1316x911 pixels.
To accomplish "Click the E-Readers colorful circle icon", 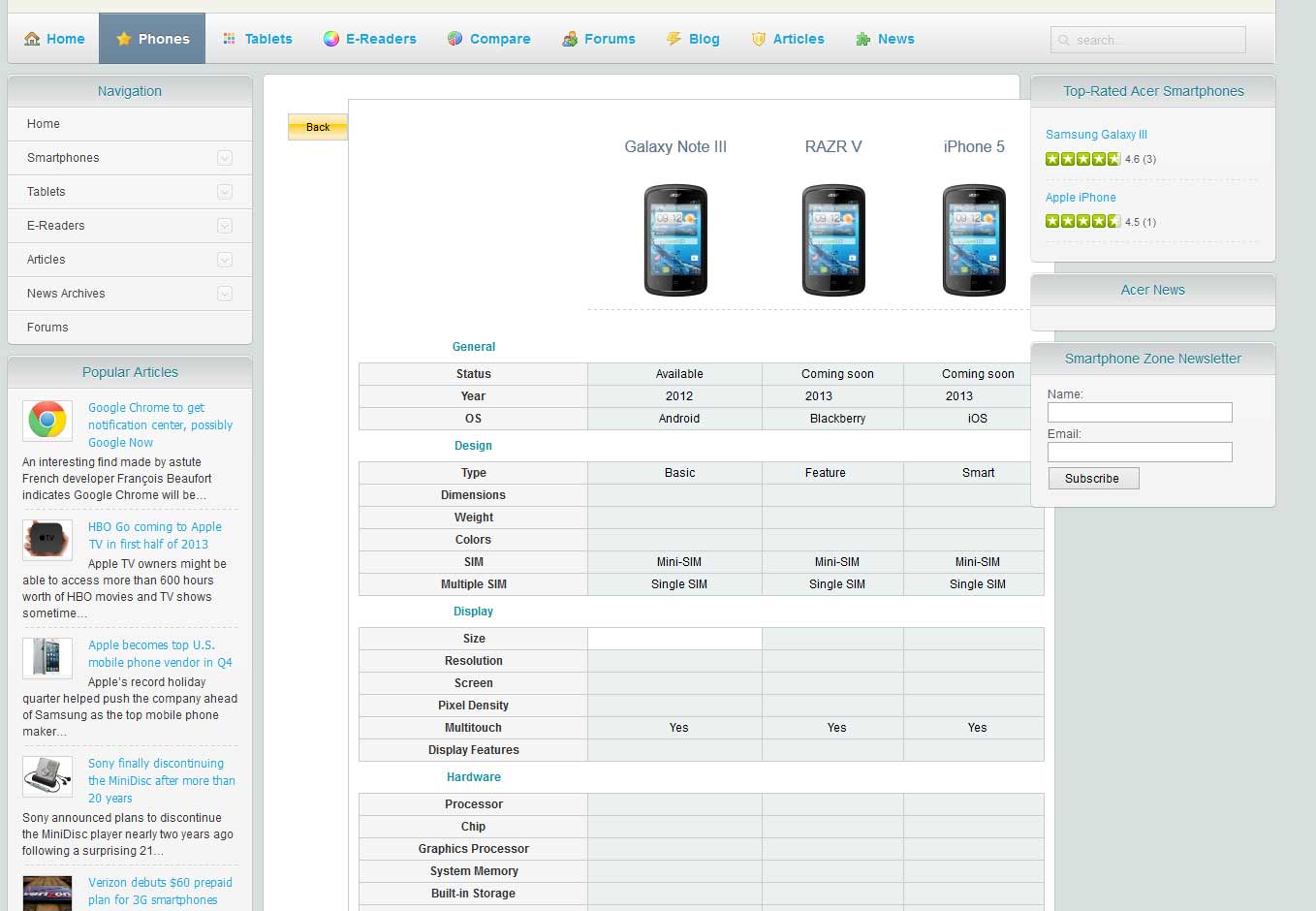I will click(331, 39).
